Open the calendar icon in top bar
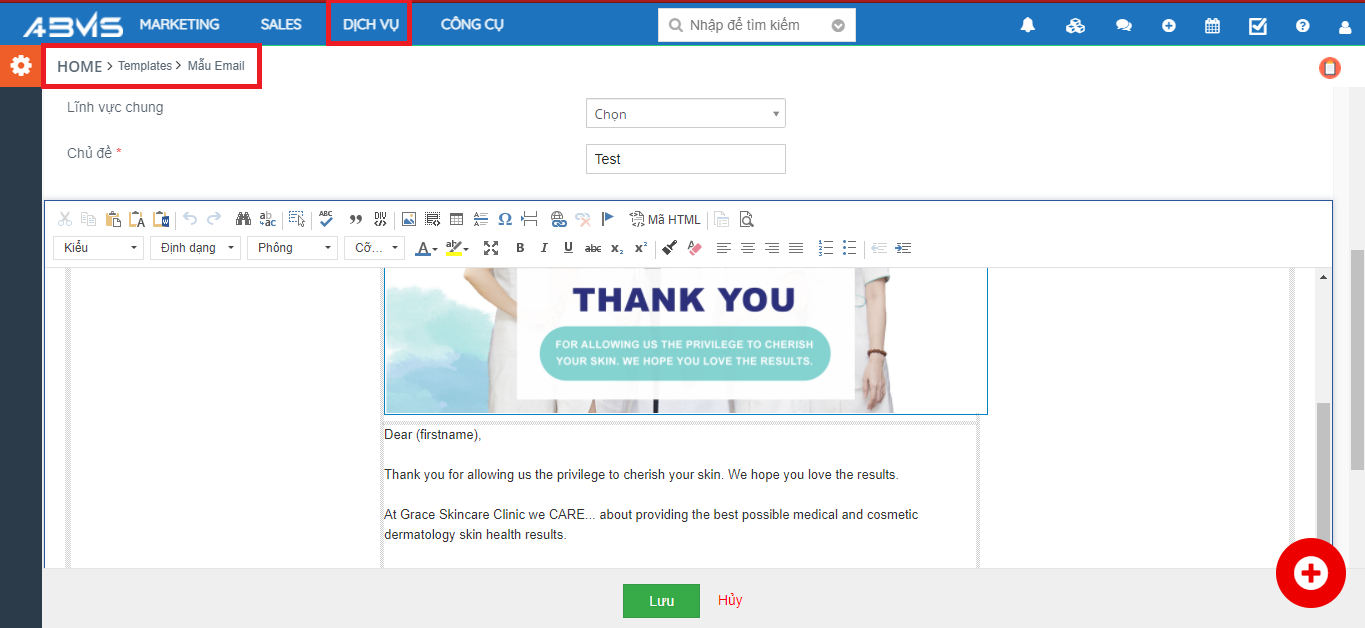The width and height of the screenshot is (1365, 628). (1212, 26)
